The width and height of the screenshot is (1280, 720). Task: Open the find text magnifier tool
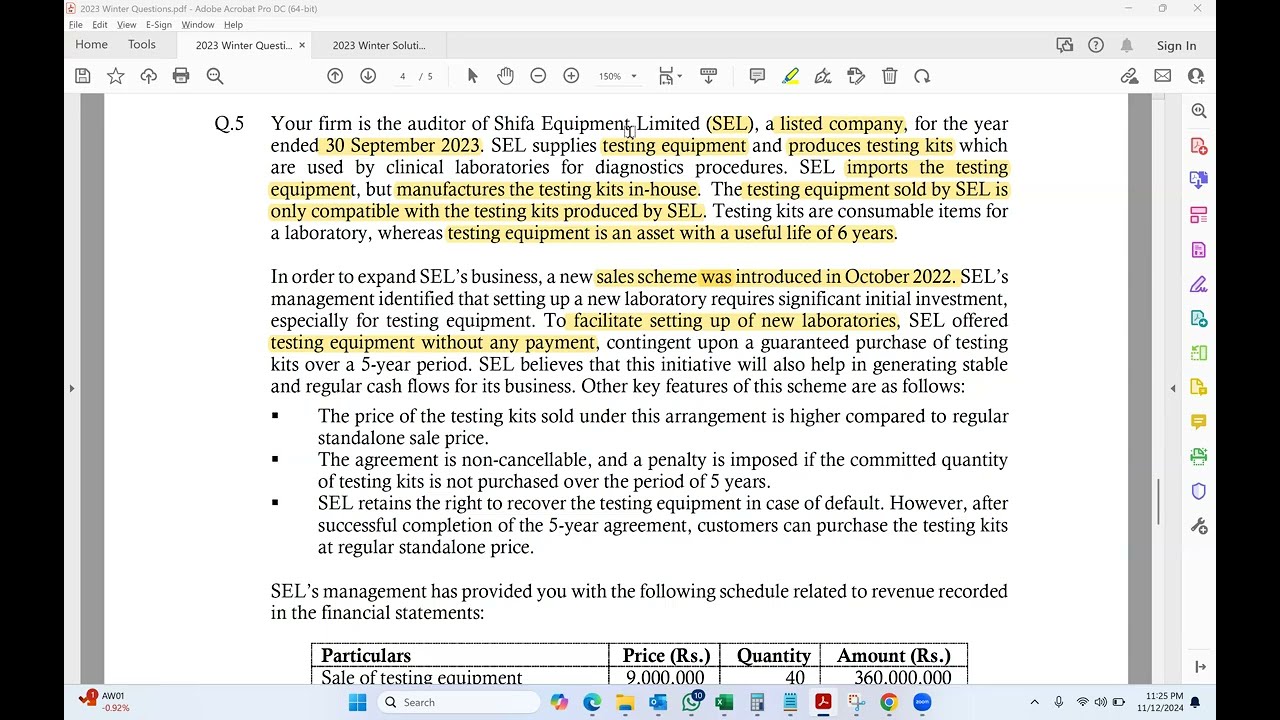214,76
